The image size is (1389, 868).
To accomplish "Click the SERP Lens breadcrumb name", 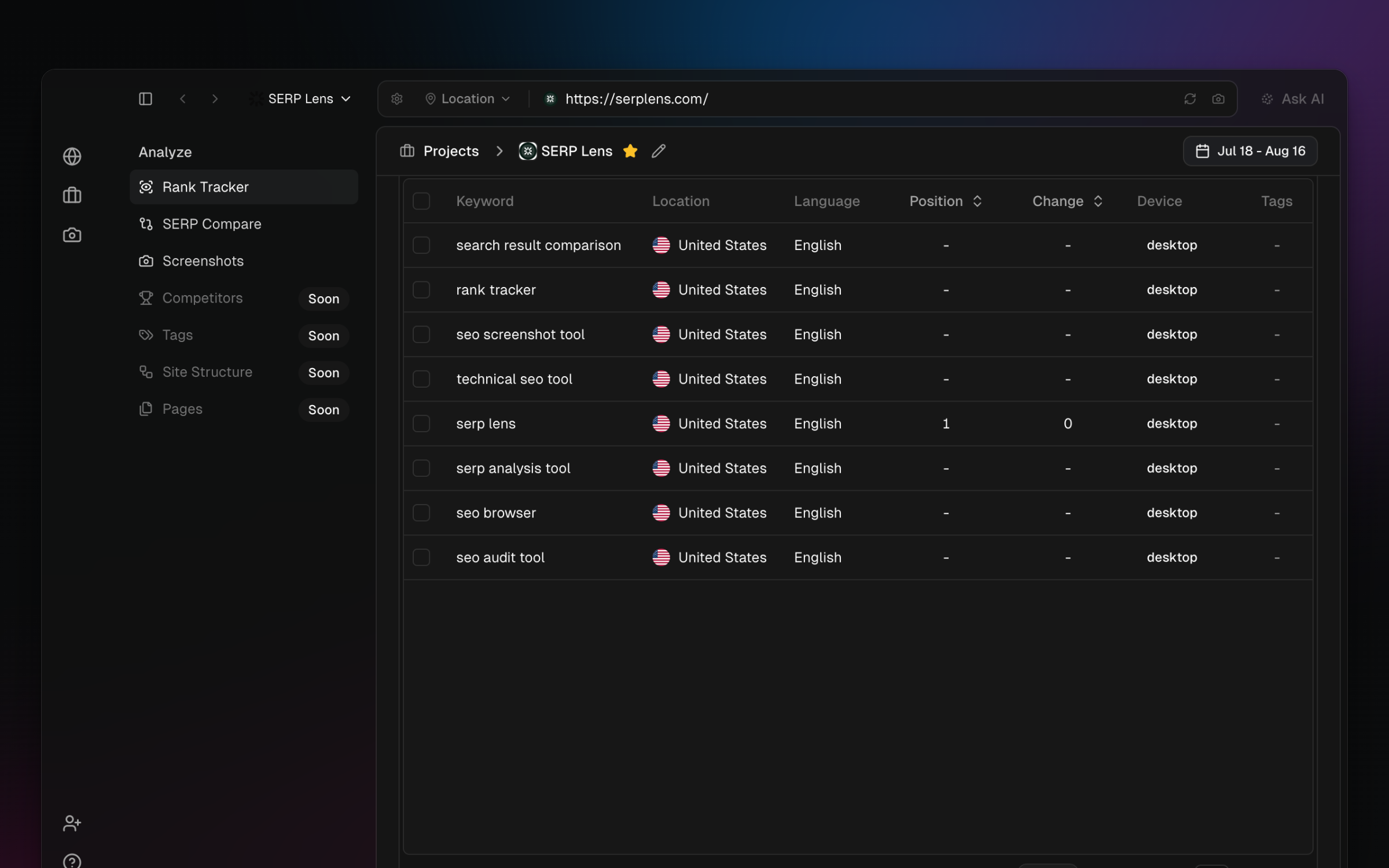I will [576, 151].
